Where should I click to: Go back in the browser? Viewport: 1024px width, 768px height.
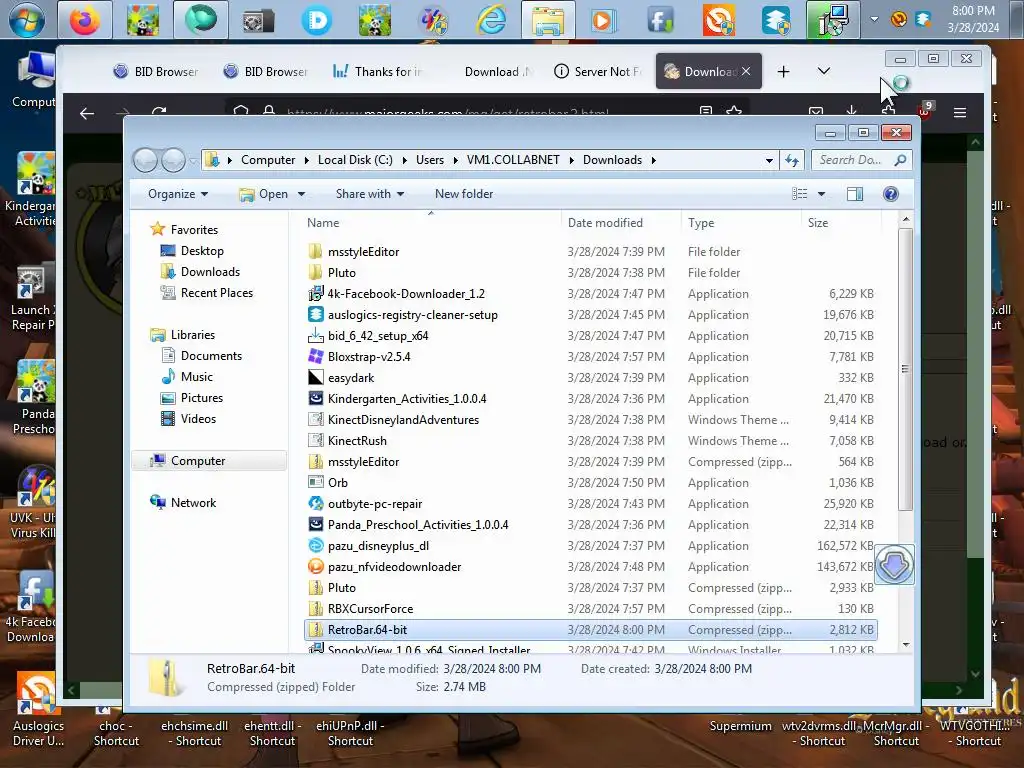coord(87,113)
